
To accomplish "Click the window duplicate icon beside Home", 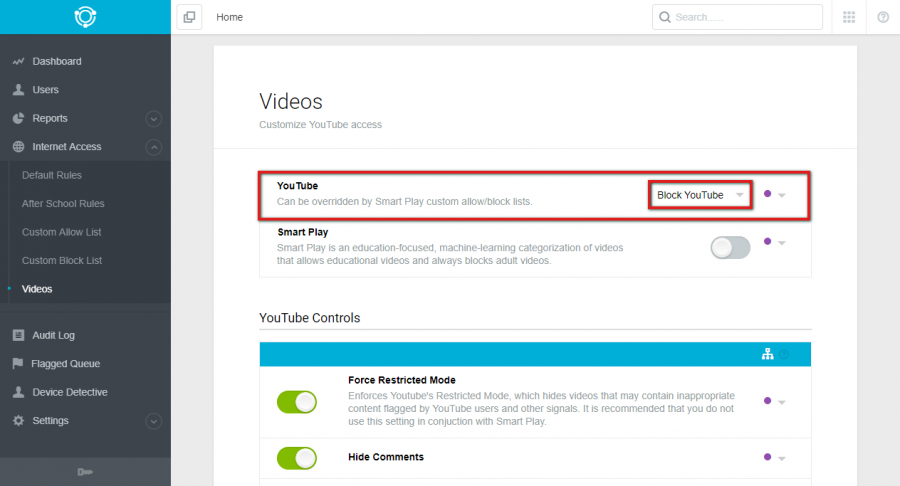I will (189, 17).
